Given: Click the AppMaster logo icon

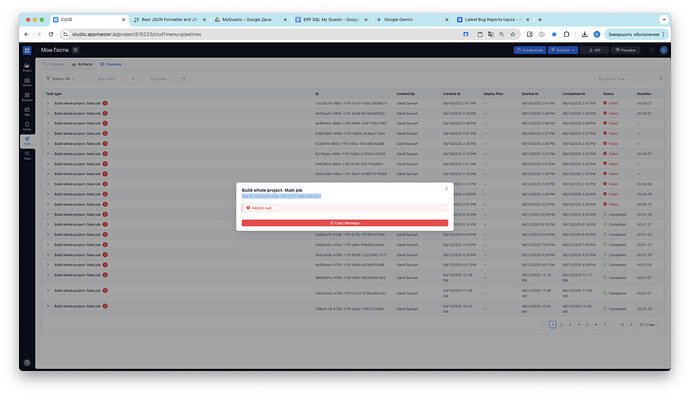Looking at the screenshot, I should [27, 50].
